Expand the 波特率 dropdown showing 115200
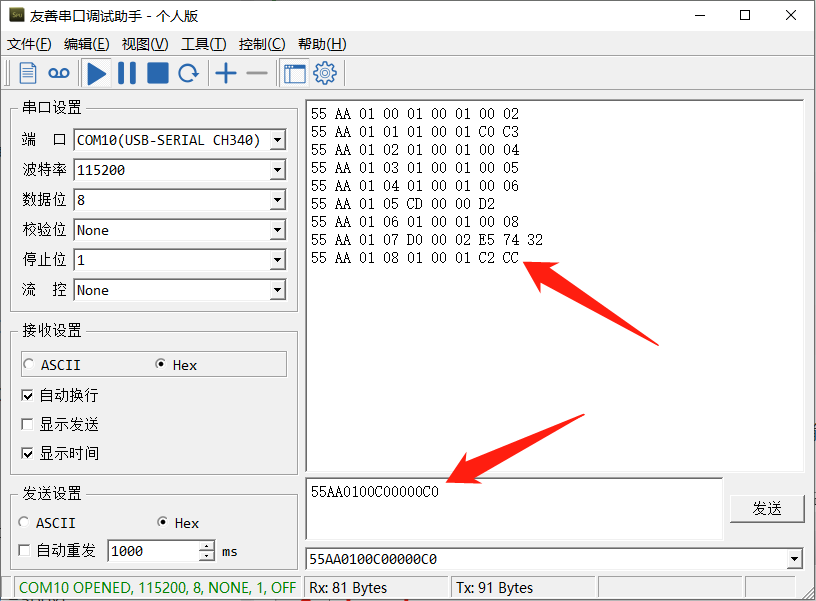 277,171
